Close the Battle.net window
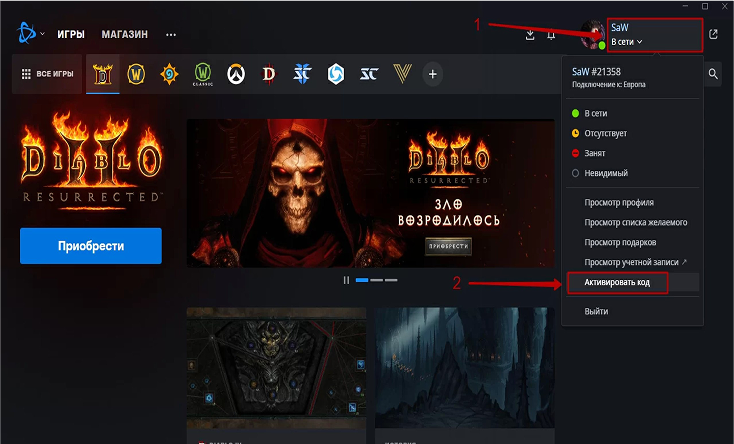Screen dimensions: 734x444 click(725, 6)
